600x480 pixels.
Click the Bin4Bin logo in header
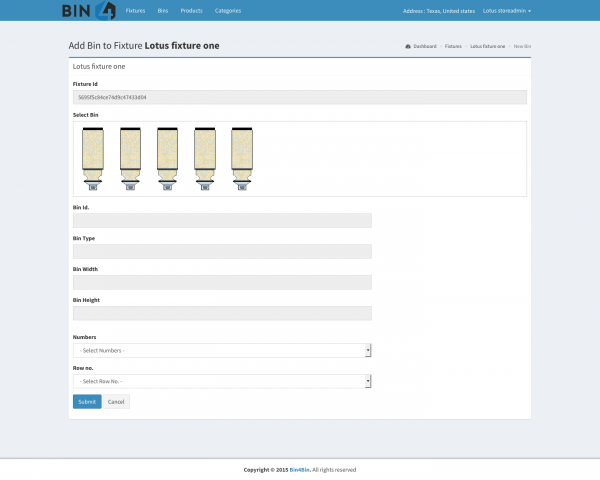(x=89, y=11)
